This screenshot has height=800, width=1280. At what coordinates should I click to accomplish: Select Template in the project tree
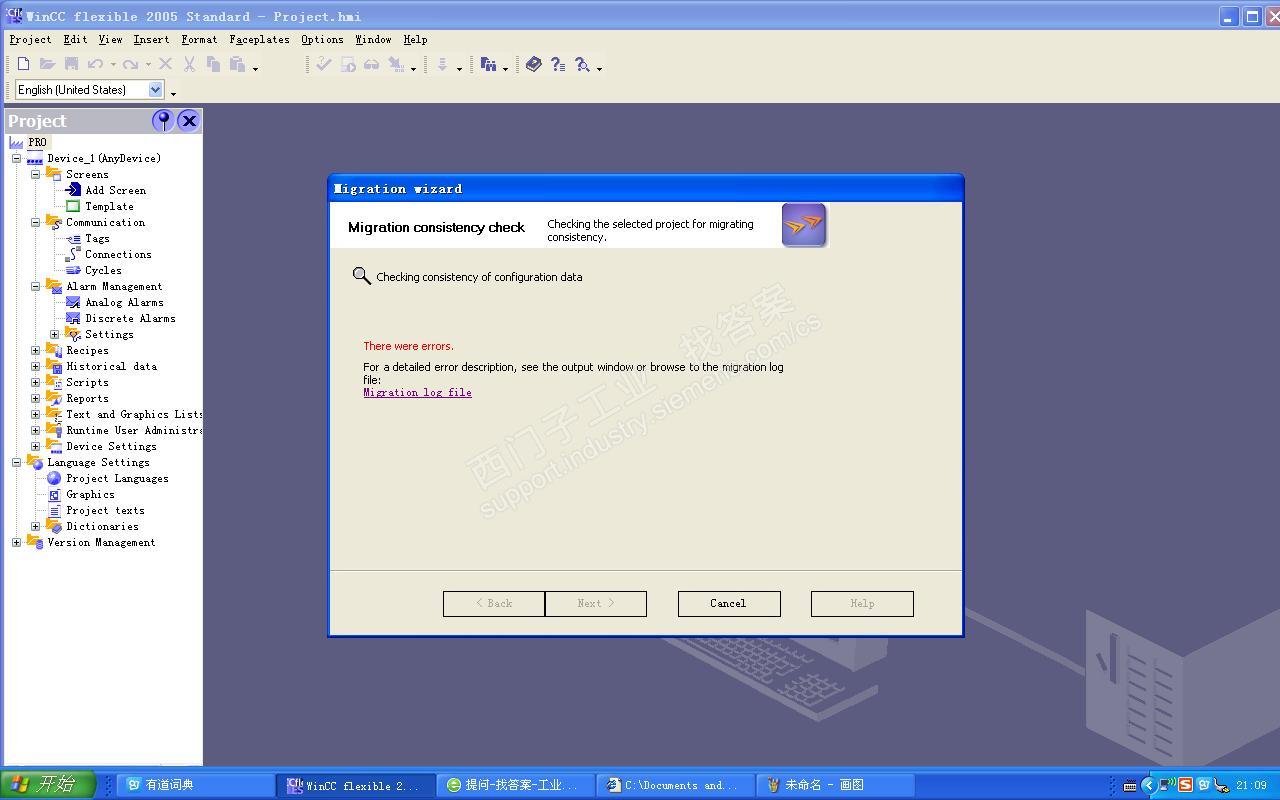tap(109, 206)
